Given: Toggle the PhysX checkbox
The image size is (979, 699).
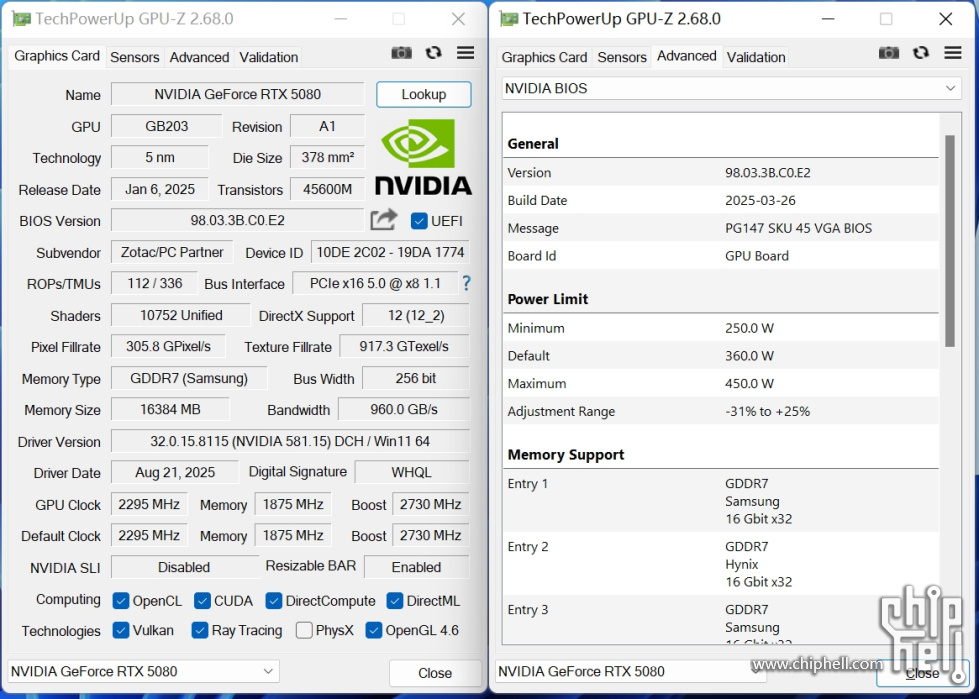Looking at the screenshot, I should click(304, 630).
